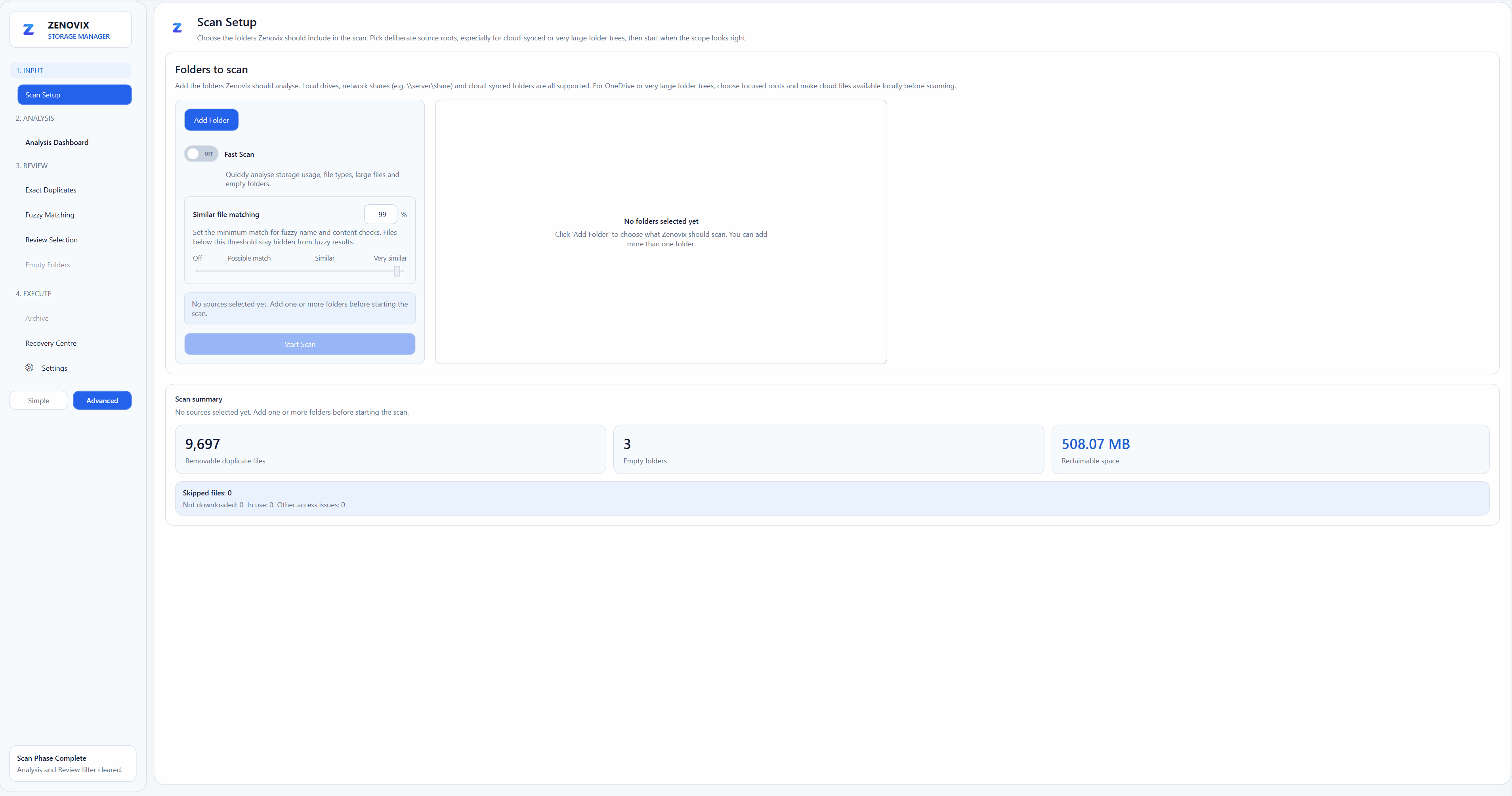The height and width of the screenshot is (796, 1512).
Task: Click the 508.07 MB Reclaimable space card
Action: pos(1270,449)
